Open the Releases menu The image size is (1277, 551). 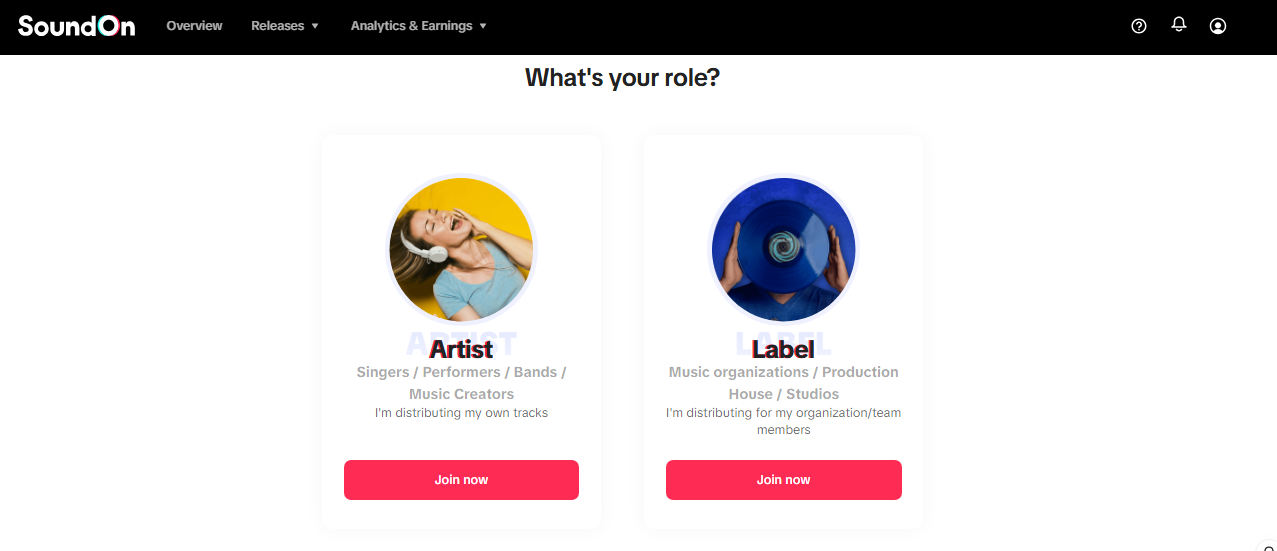coord(277,26)
